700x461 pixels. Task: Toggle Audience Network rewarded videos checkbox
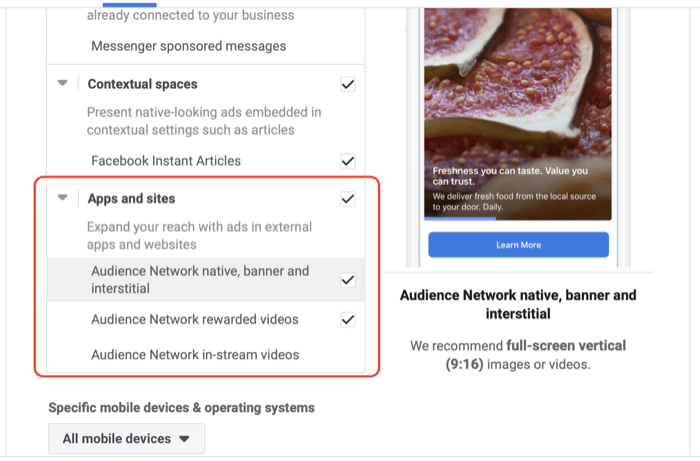[x=348, y=320]
